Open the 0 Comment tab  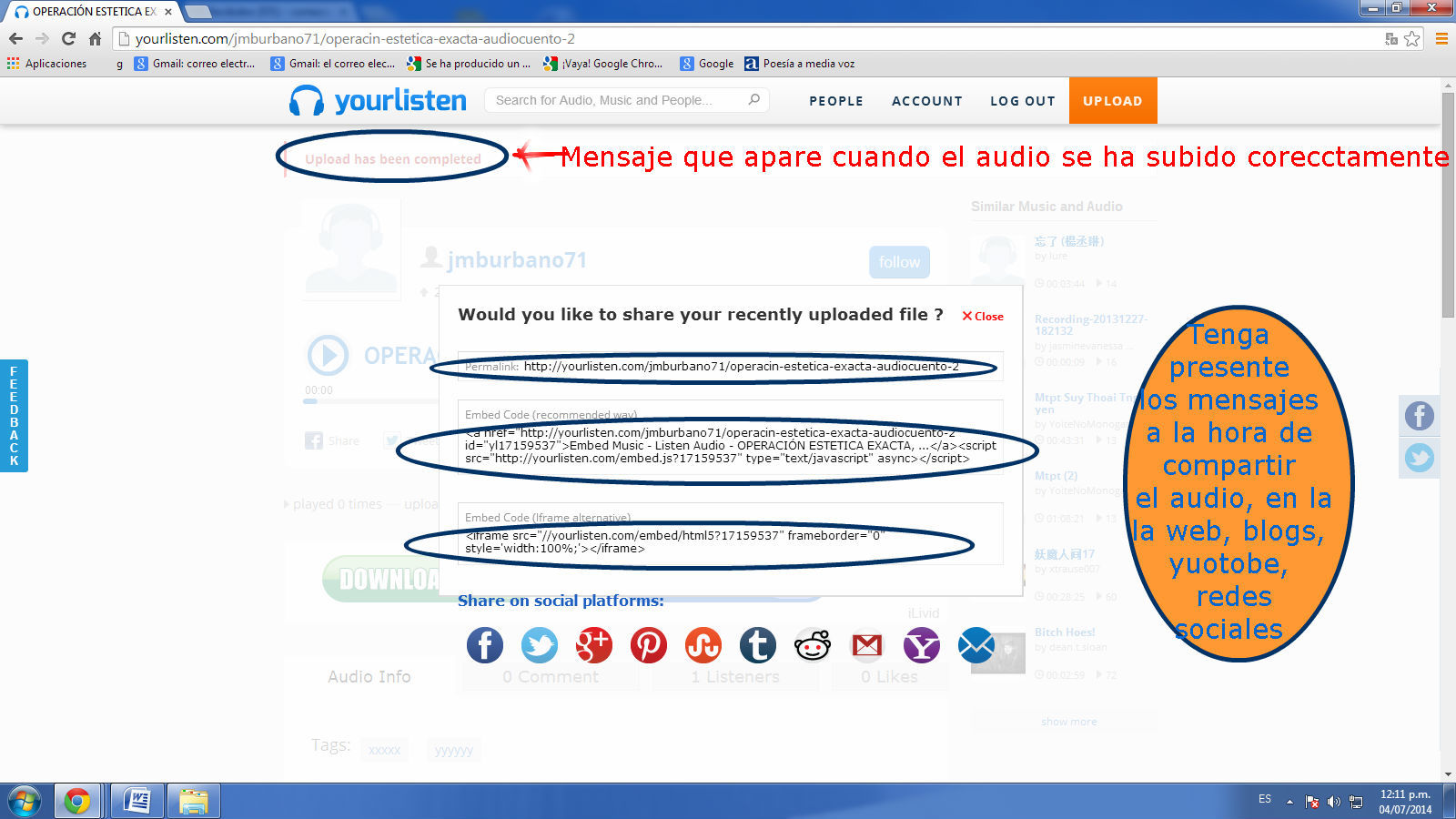(551, 676)
